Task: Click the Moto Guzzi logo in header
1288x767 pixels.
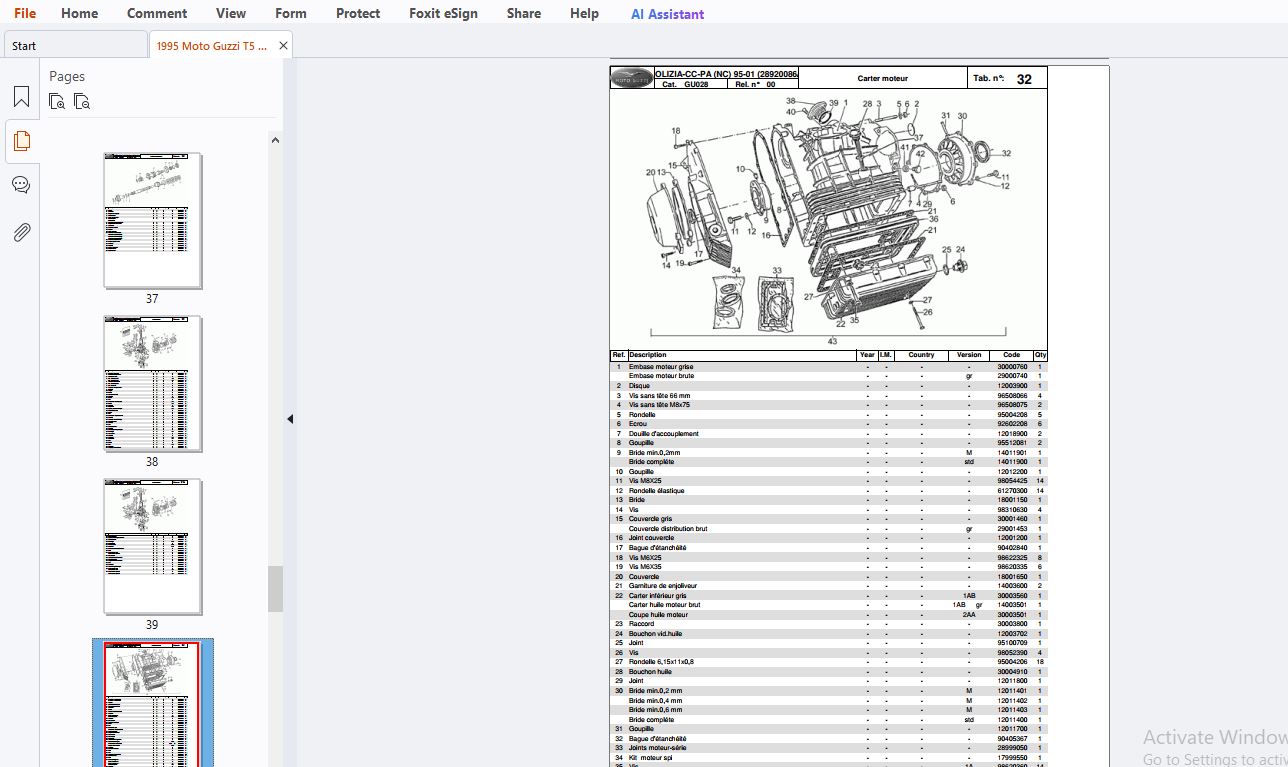Action: pos(632,78)
